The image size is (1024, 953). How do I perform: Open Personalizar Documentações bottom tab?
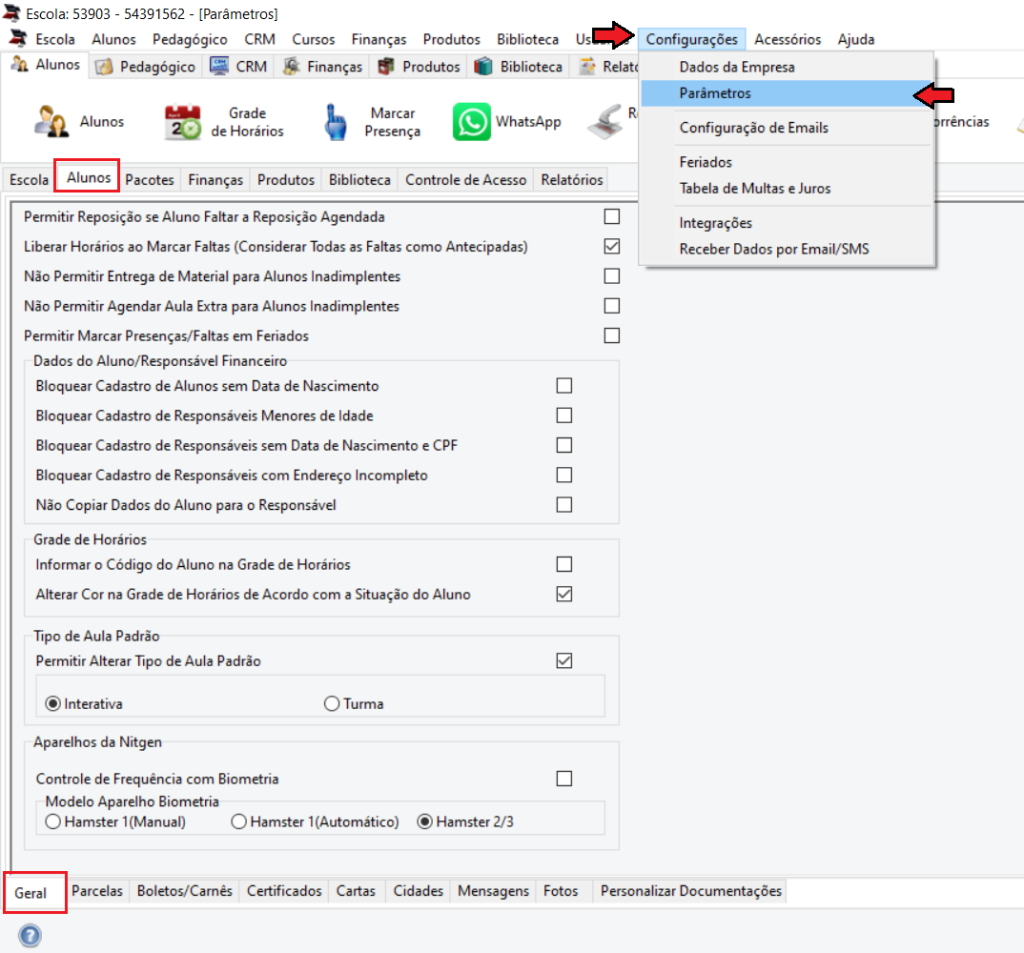691,891
